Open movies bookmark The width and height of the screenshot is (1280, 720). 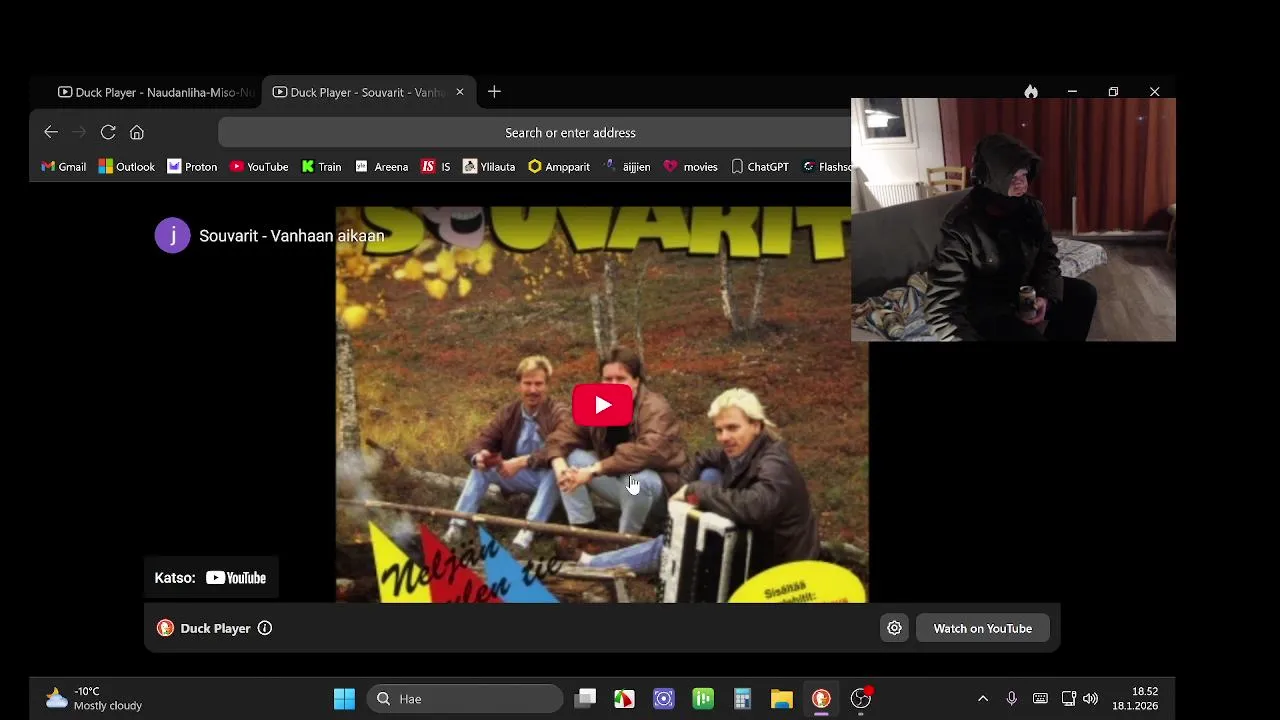click(x=691, y=167)
